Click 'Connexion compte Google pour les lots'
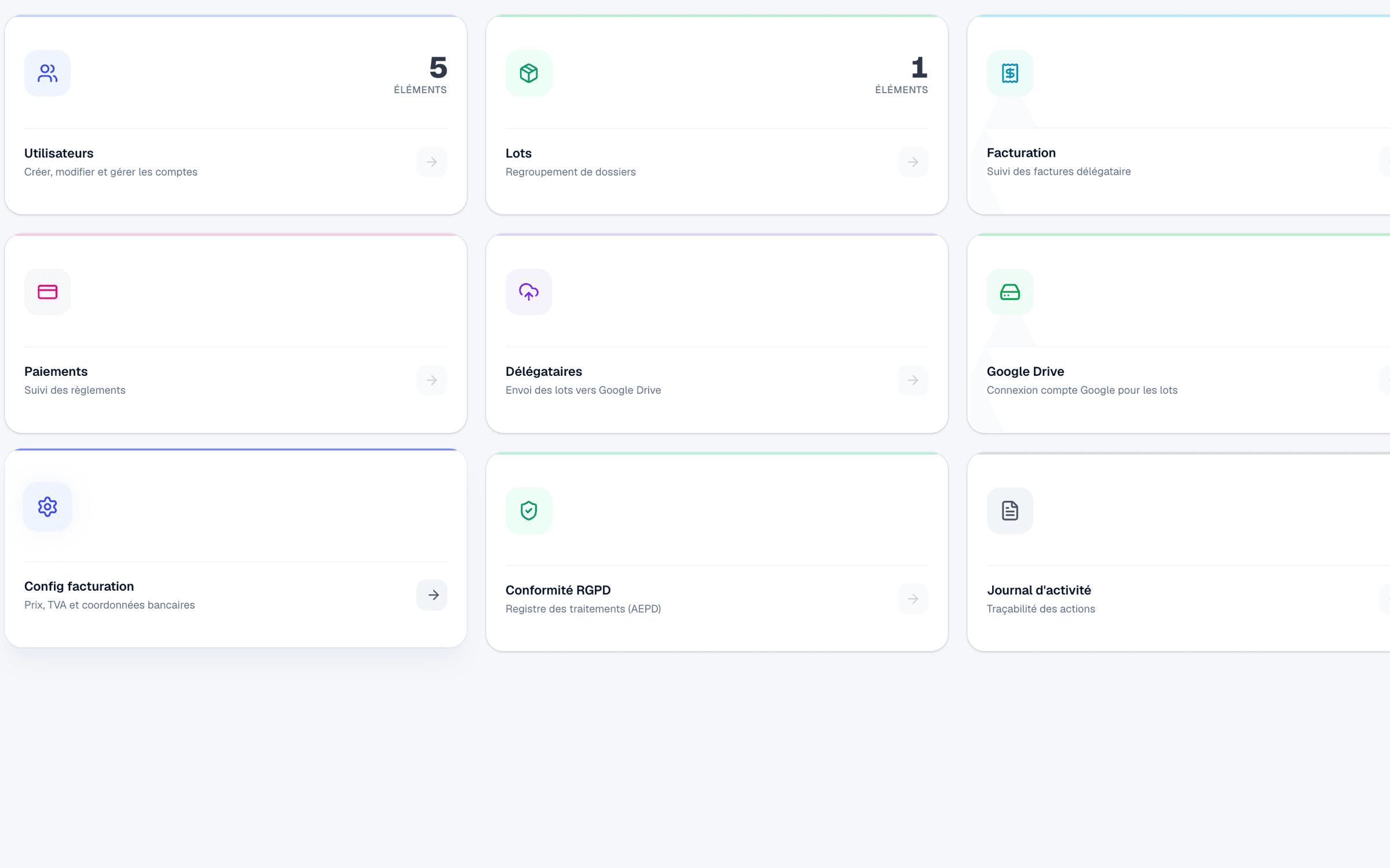 pyautogui.click(x=1082, y=390)
